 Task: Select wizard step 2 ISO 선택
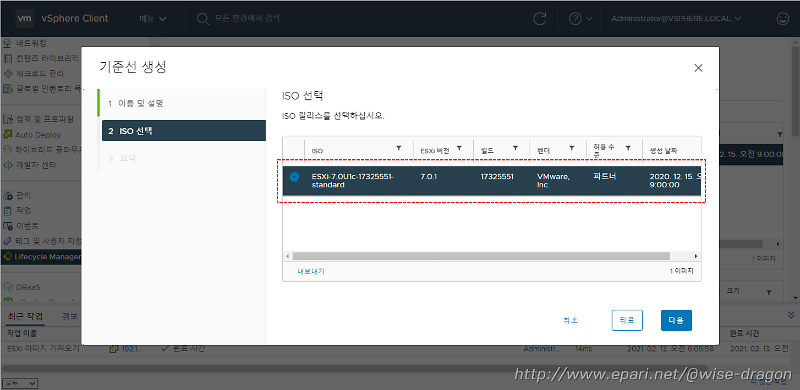[x=184, y=131]
